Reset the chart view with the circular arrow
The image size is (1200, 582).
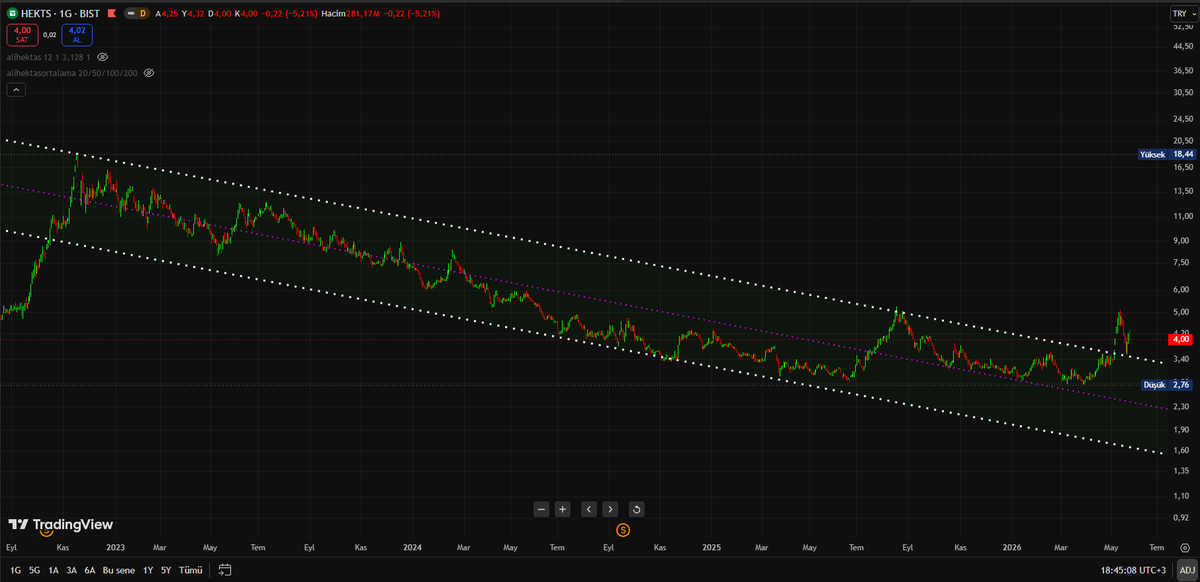[x=637, y=509]
